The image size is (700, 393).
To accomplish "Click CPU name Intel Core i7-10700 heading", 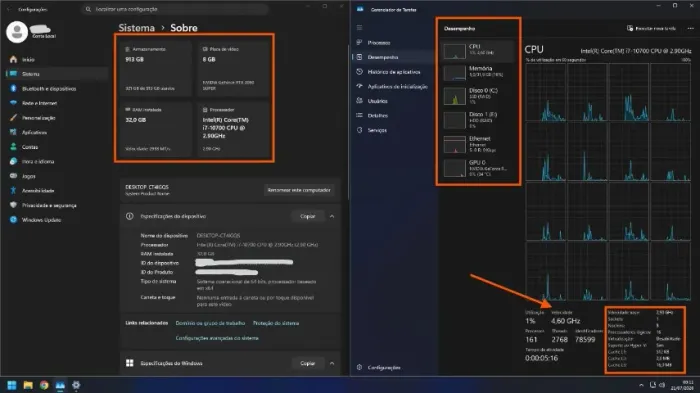I will click(x=636, y=51).
